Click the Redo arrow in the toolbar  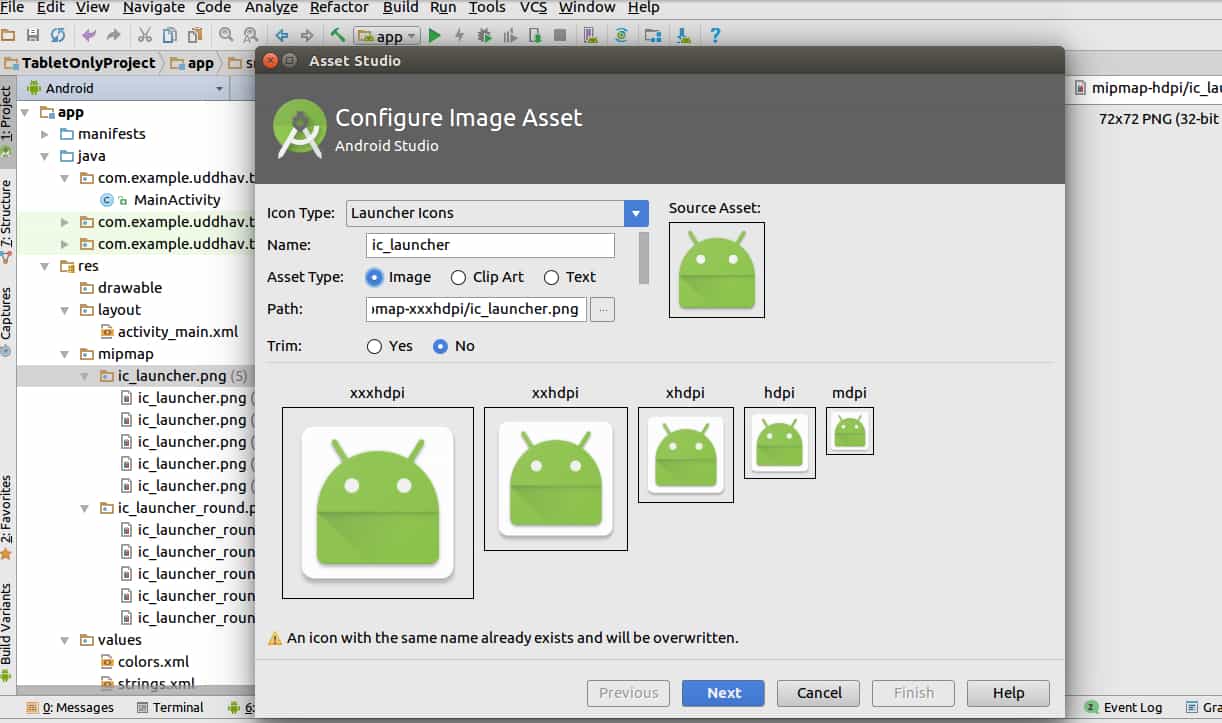(x=113, y=35)
